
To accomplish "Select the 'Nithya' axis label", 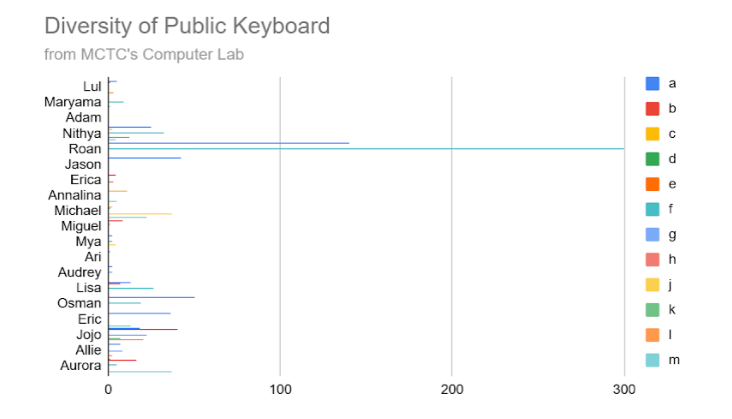I will (81, 133).
